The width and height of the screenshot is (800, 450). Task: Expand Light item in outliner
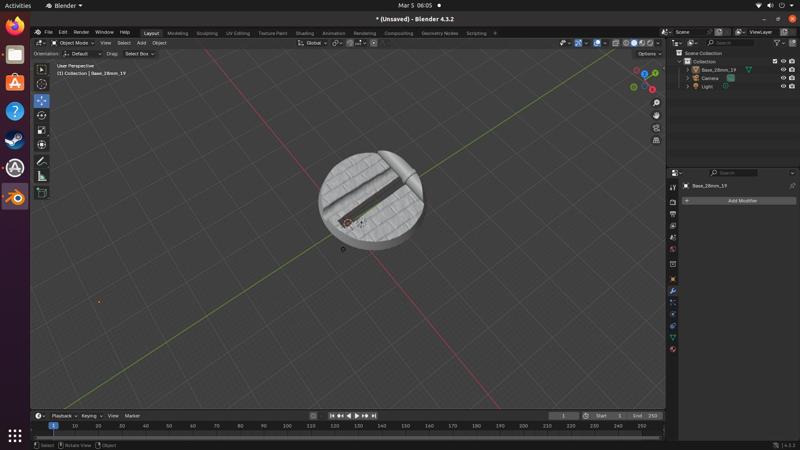(x=688, y=86)
